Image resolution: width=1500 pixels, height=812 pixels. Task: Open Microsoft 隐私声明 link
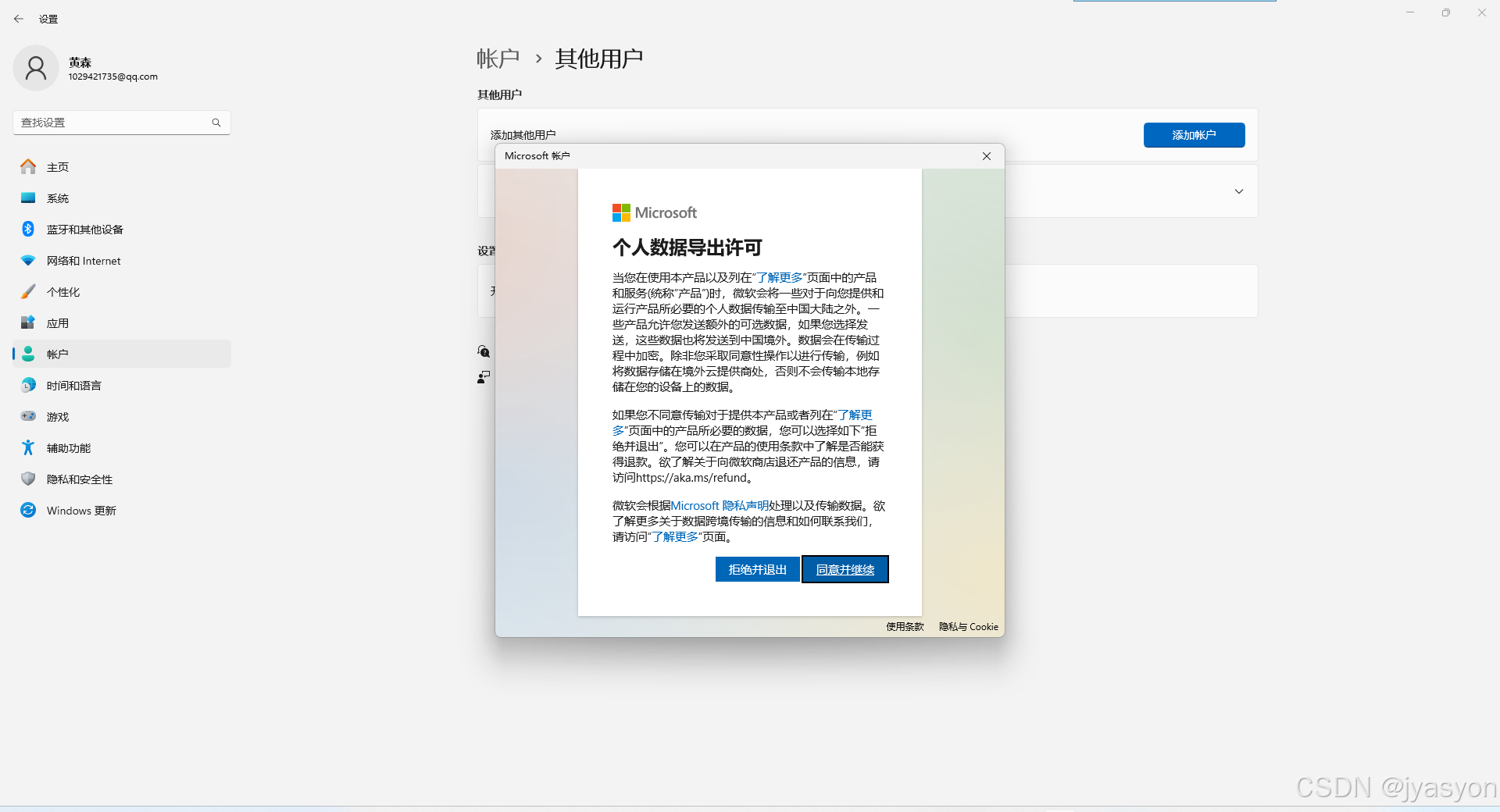(x=720, y=505)
